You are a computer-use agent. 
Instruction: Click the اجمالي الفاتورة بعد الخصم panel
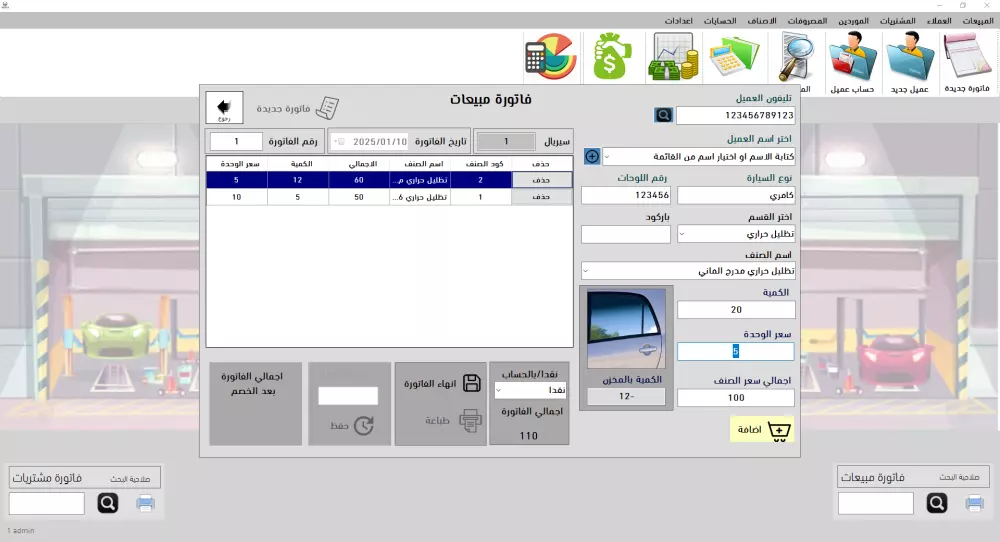point(255,404)
